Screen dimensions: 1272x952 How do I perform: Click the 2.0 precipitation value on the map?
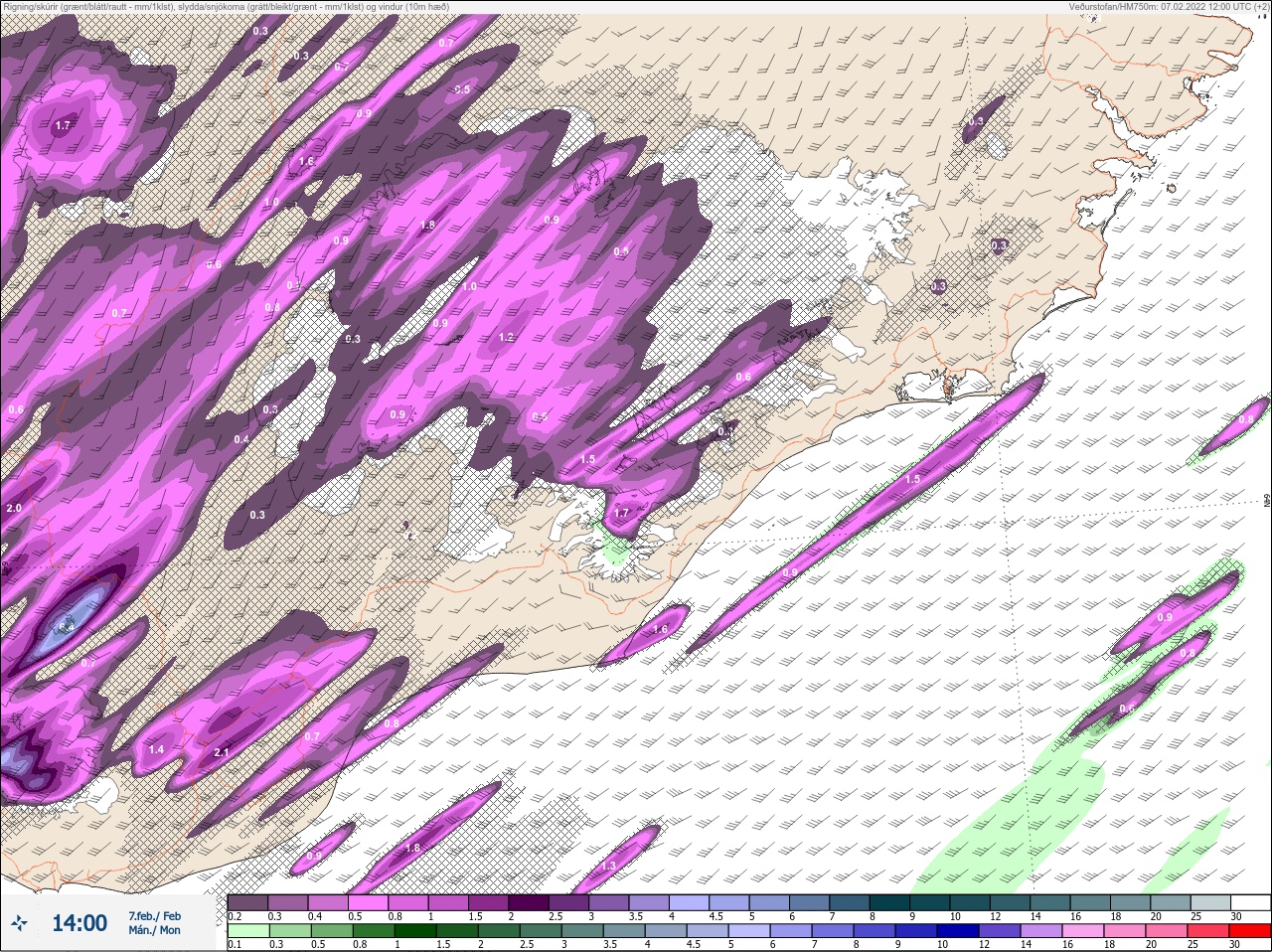(14, 508)
